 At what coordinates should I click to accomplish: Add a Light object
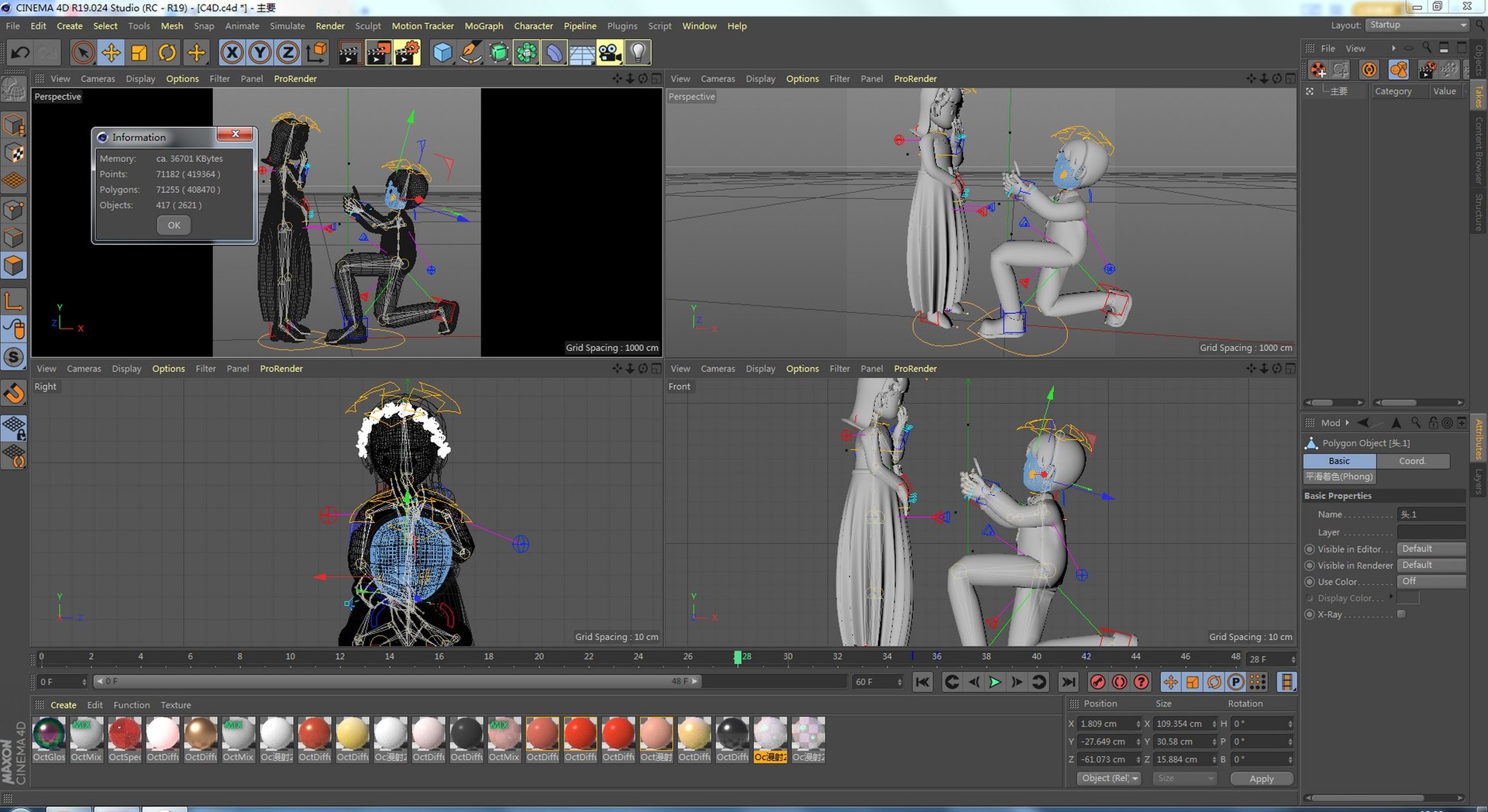(638, 53)
